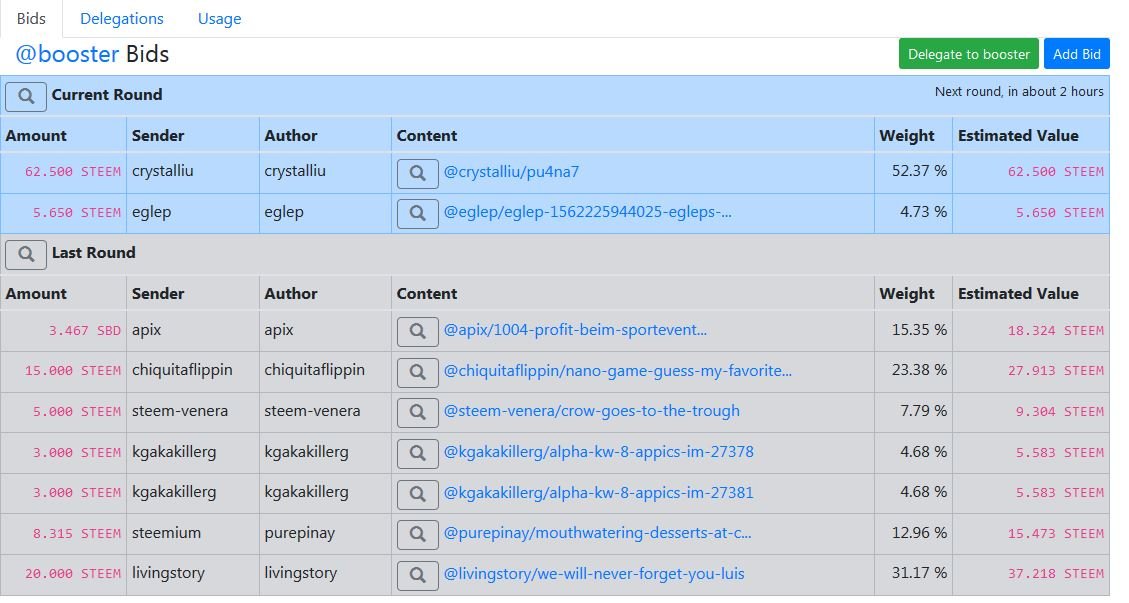The image size is (1129, 603).
Task: Click the Current Round heading
Action: [107, 94]
